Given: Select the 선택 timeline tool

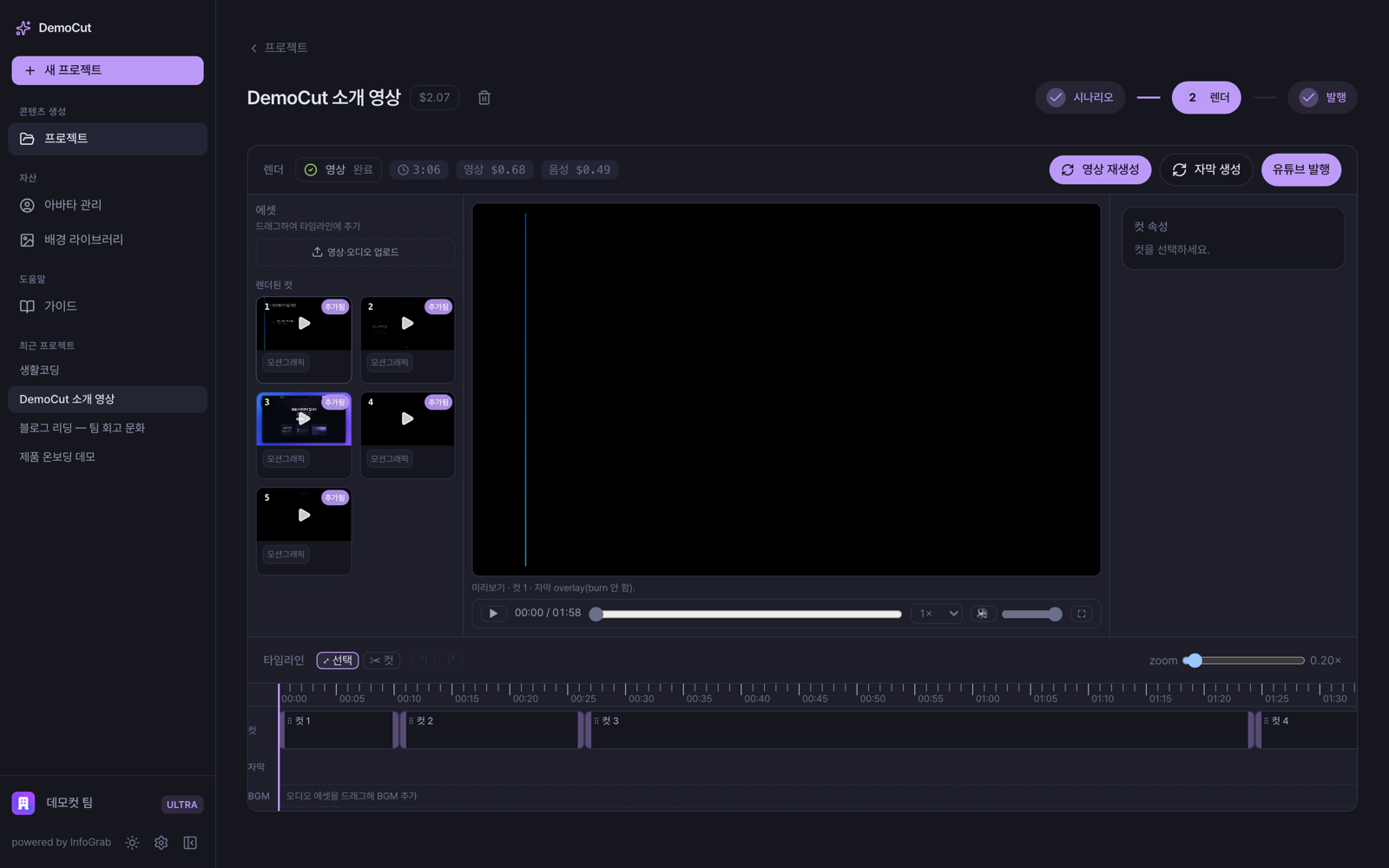Looking at the screenshot, I should coord(338,661).
